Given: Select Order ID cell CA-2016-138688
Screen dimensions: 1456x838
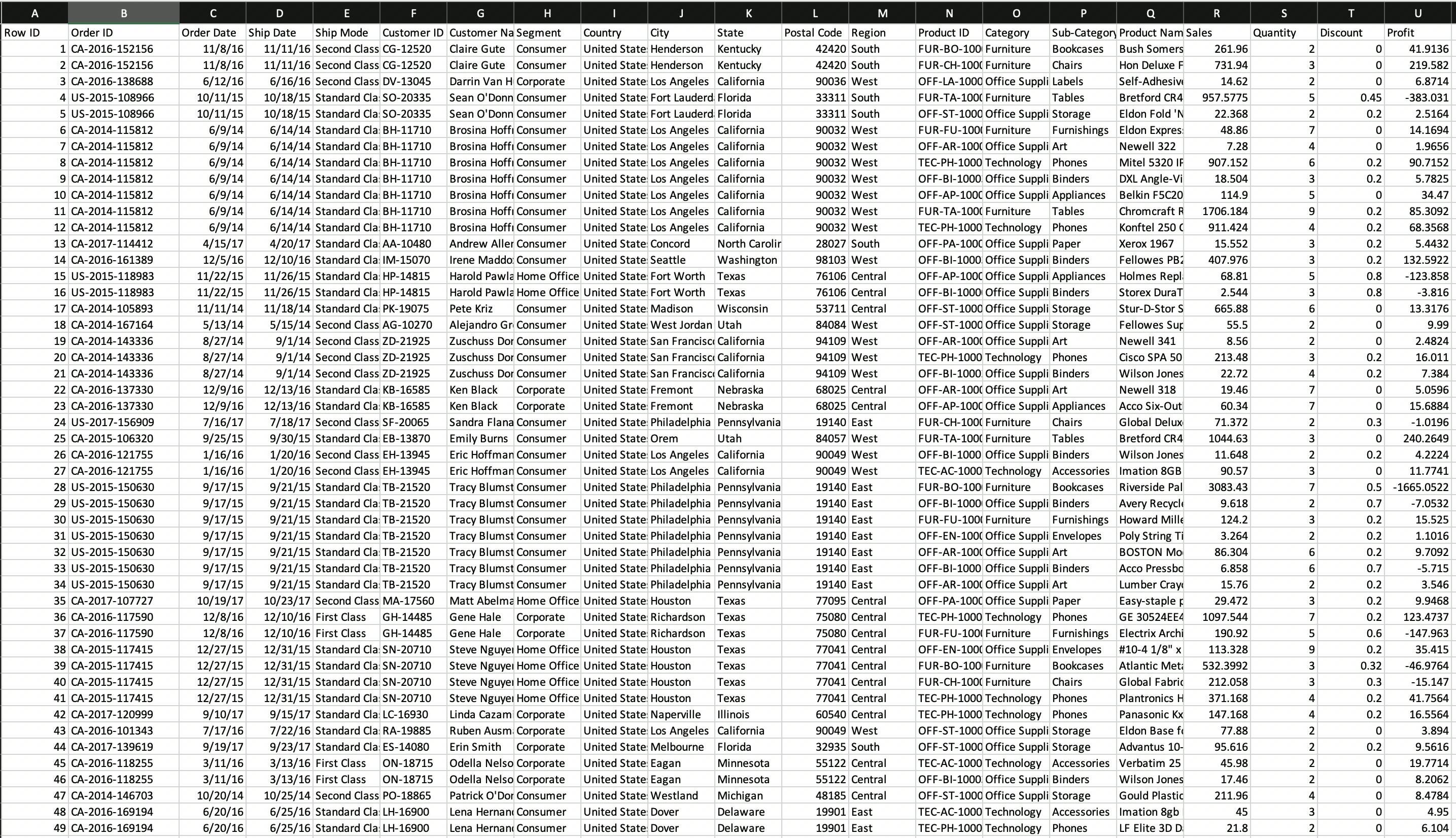Looking at the screenshot, I should click(124, 81).
